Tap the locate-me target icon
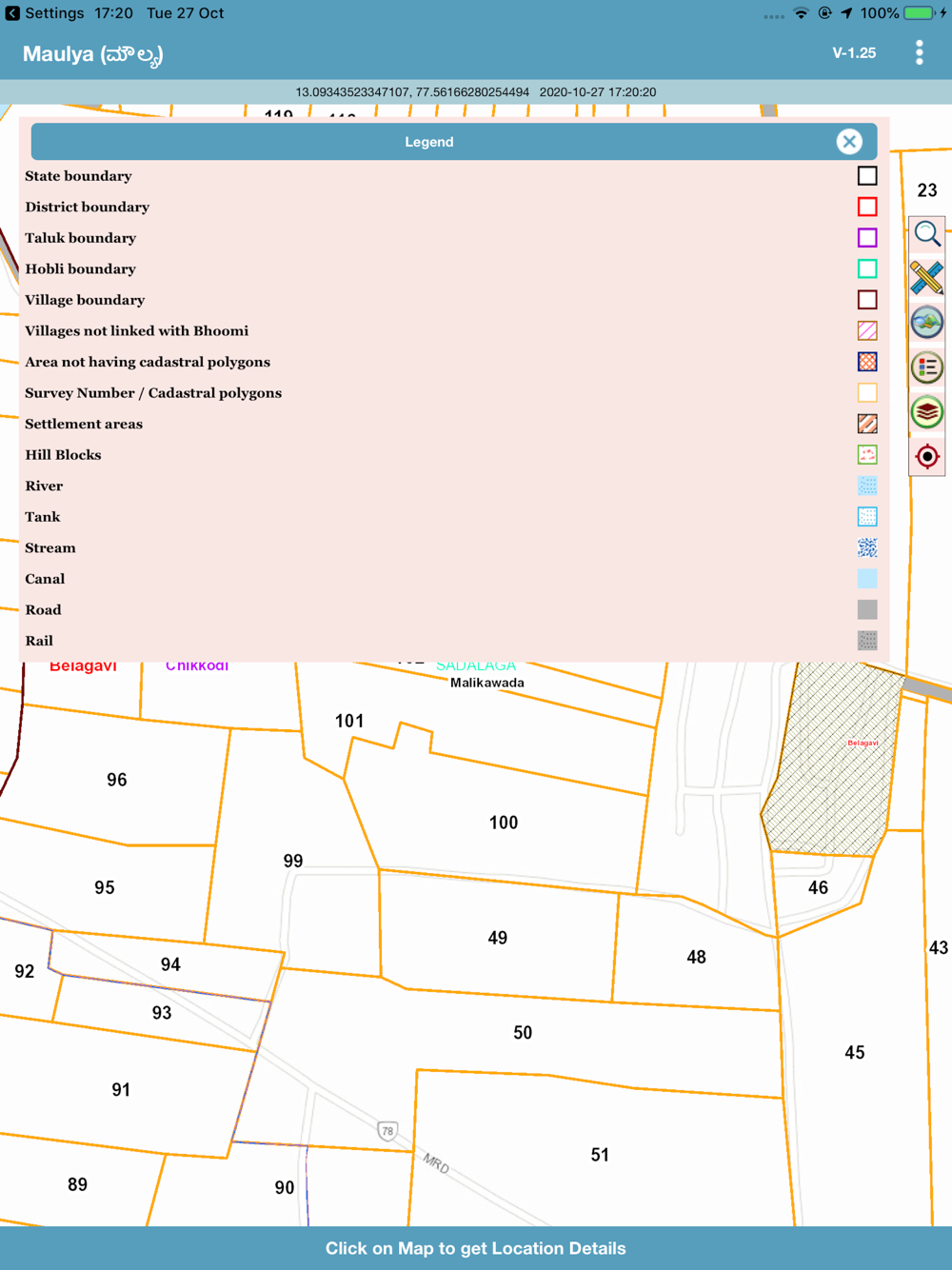 point(927,457)
